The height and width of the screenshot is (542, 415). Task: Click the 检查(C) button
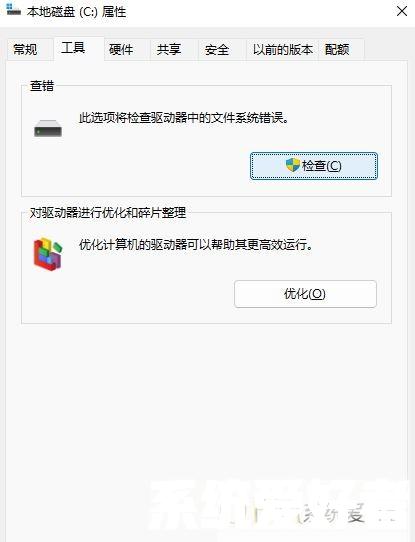[x=314, y=166]
